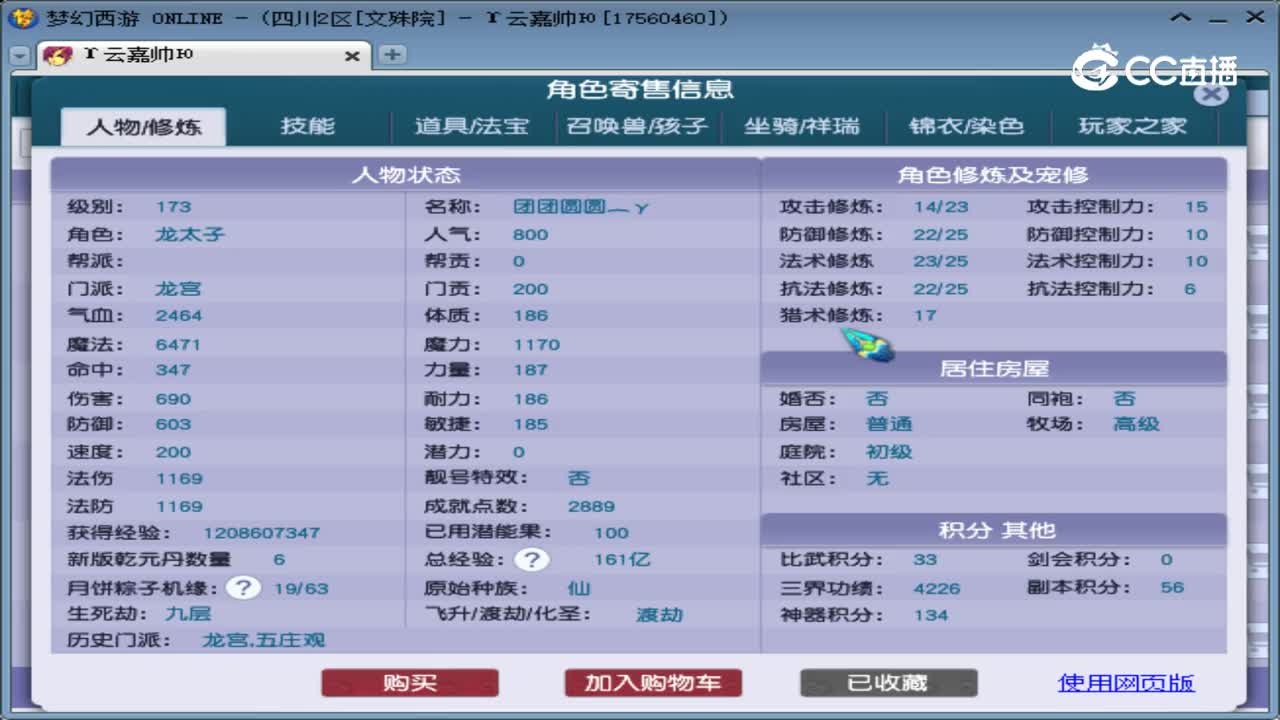This screenshot has width=1280, height=720.
Task: Click the 气血 value 2464
Action: [179, 315]
